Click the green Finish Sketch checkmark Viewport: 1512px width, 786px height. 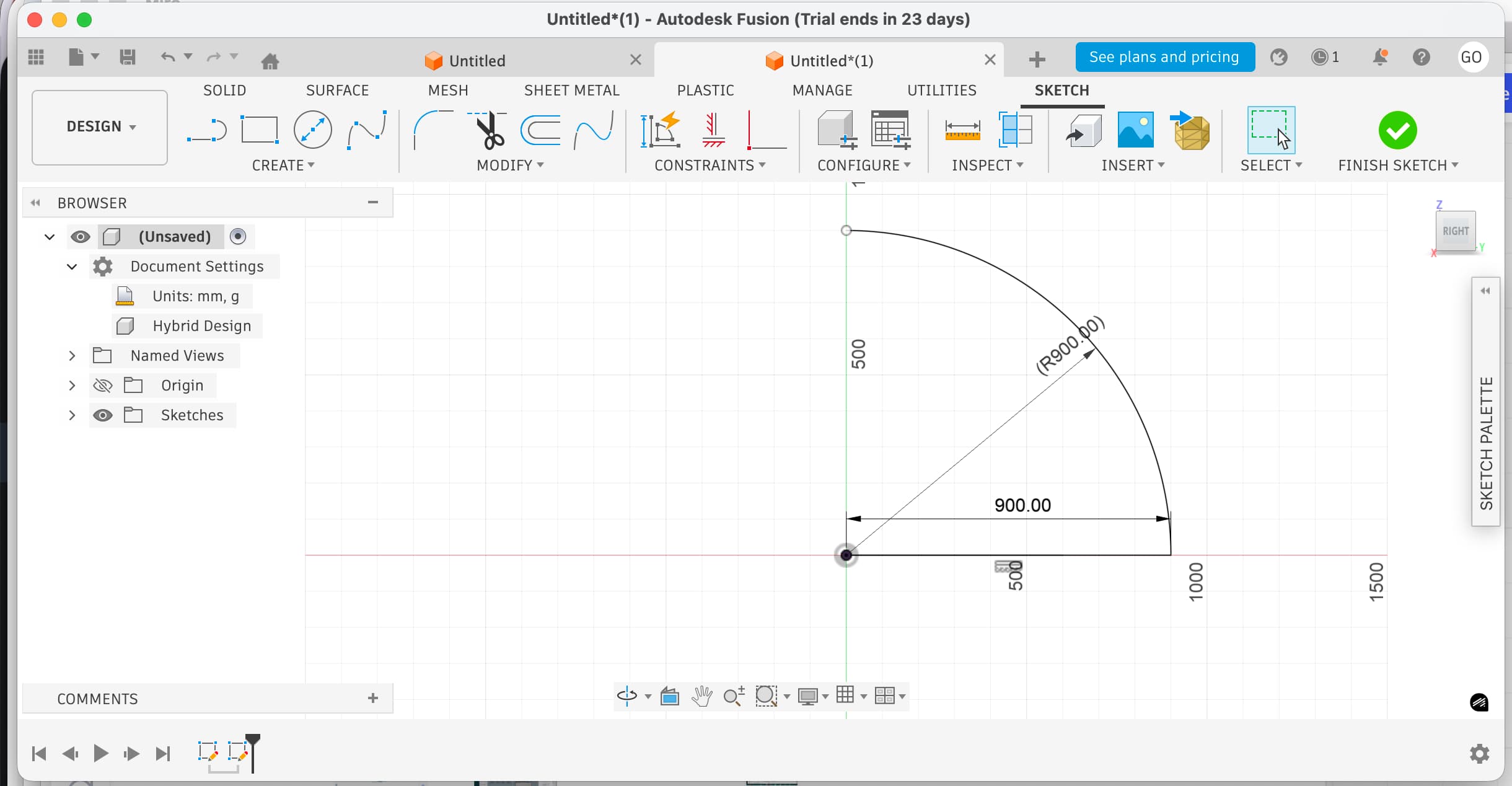click(x=1397, y=130)
